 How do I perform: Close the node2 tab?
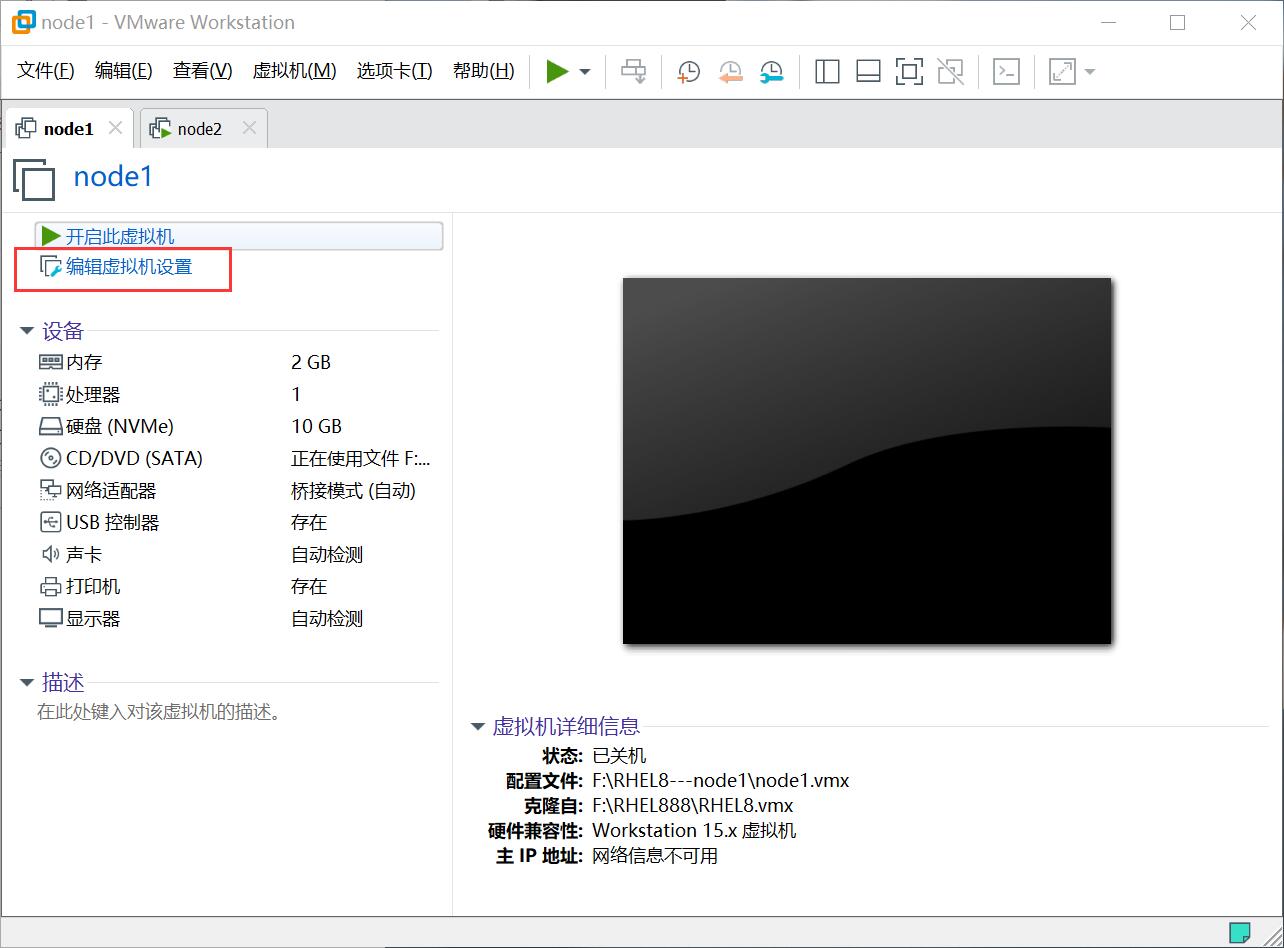[x=249, y=128]
